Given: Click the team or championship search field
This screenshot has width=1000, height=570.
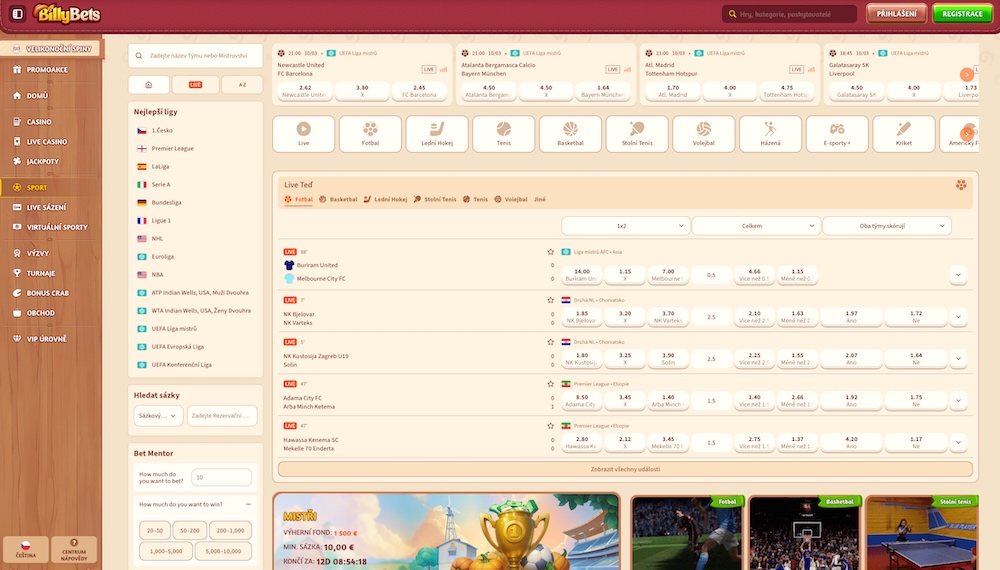Looking at the screenshot, I should coord(195,55).
